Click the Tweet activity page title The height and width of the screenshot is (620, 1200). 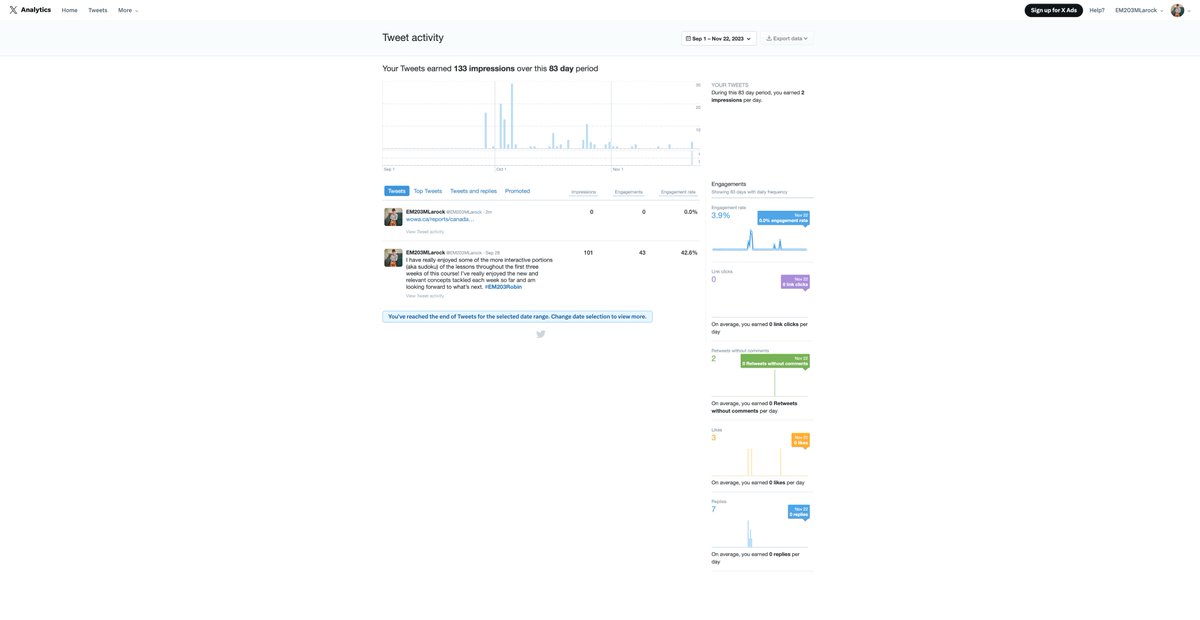pos(413,38)
